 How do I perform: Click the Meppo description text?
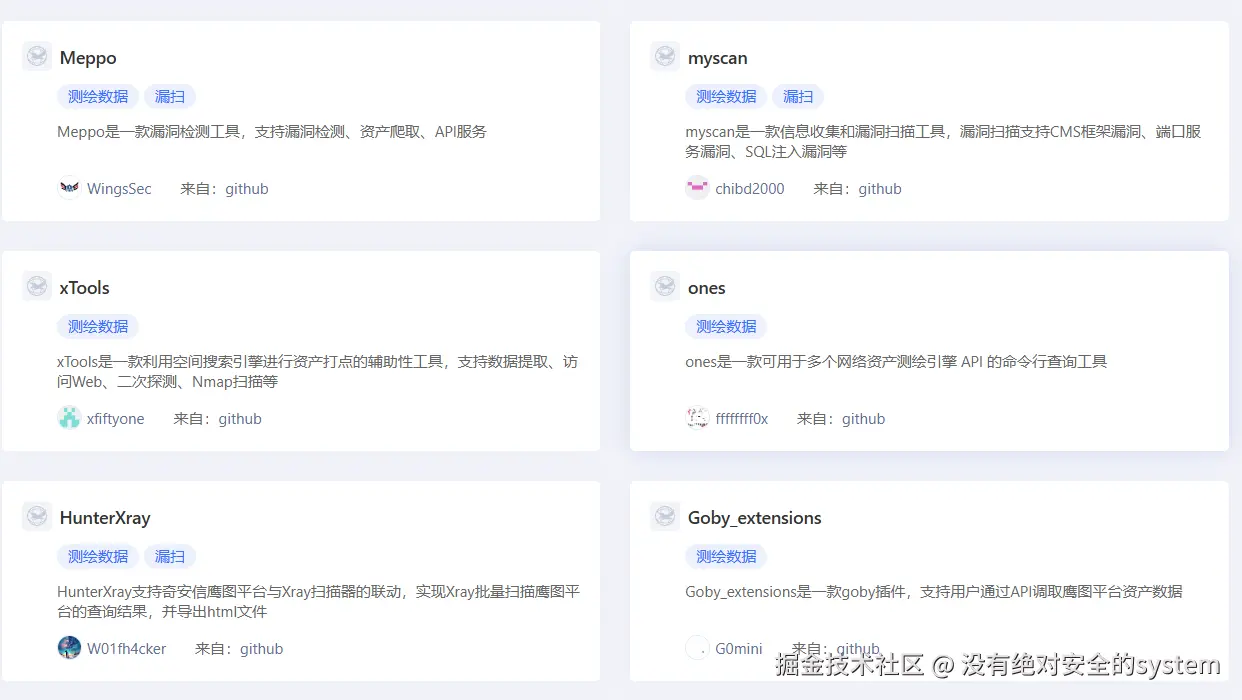272,131
